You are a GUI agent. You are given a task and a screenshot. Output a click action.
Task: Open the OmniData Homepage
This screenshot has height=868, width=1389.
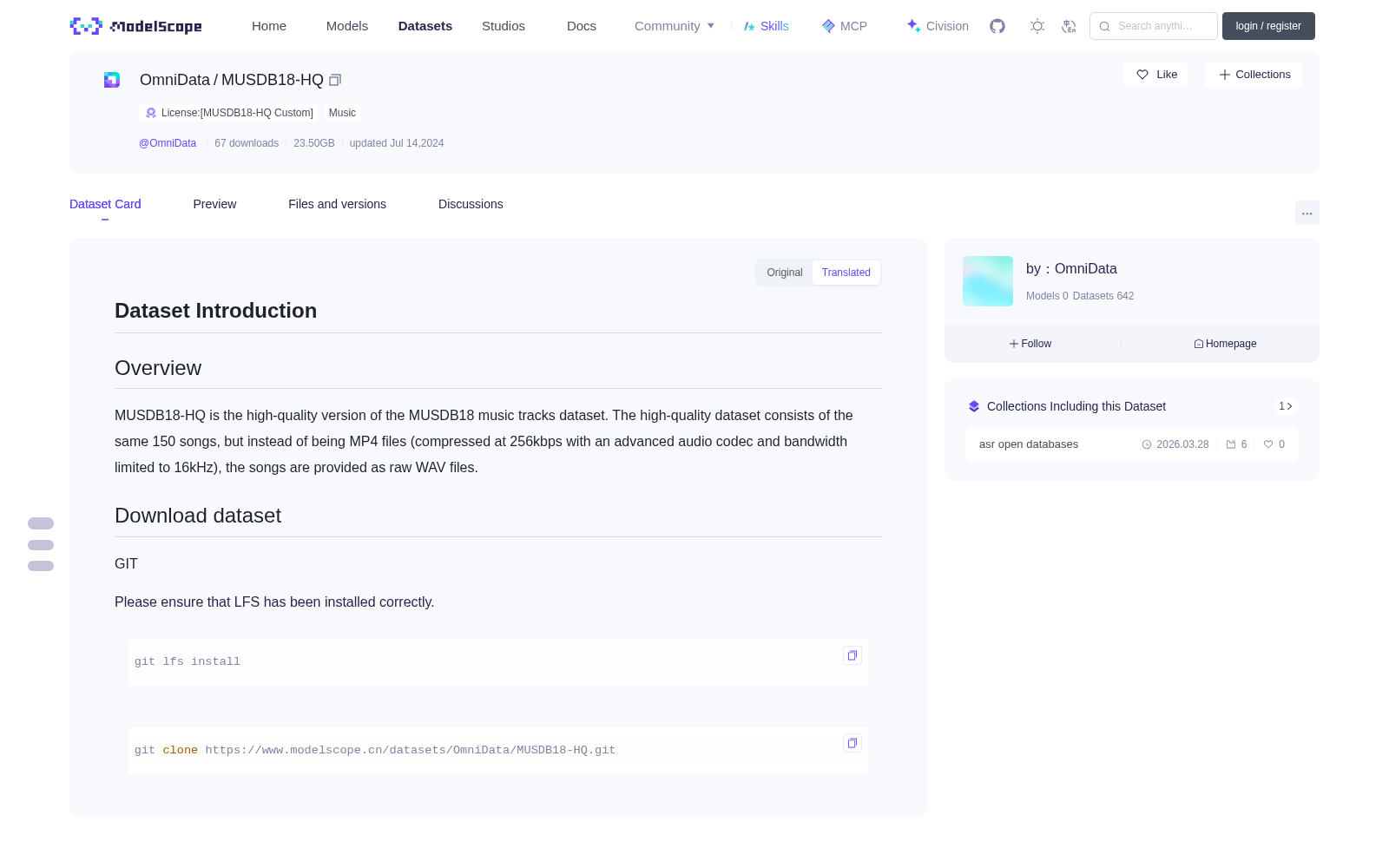click(x=1225, y=344)
